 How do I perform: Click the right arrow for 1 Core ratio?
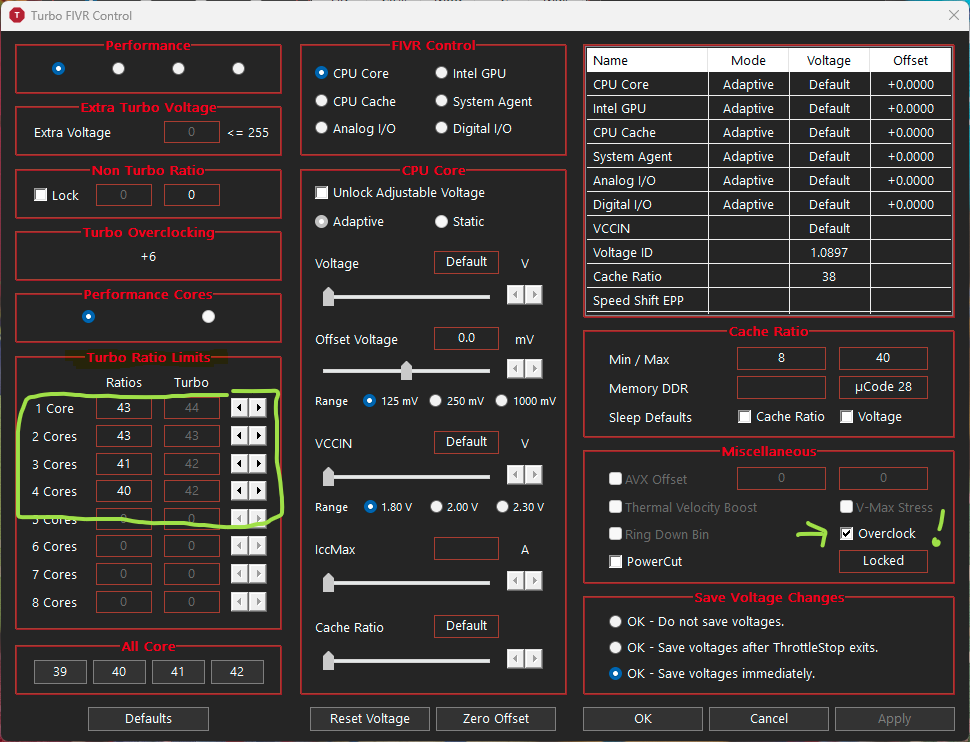[258, 408]
